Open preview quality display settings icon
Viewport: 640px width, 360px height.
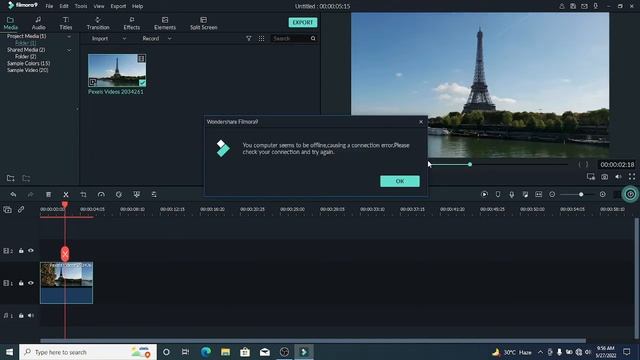[x=591, y=177]
